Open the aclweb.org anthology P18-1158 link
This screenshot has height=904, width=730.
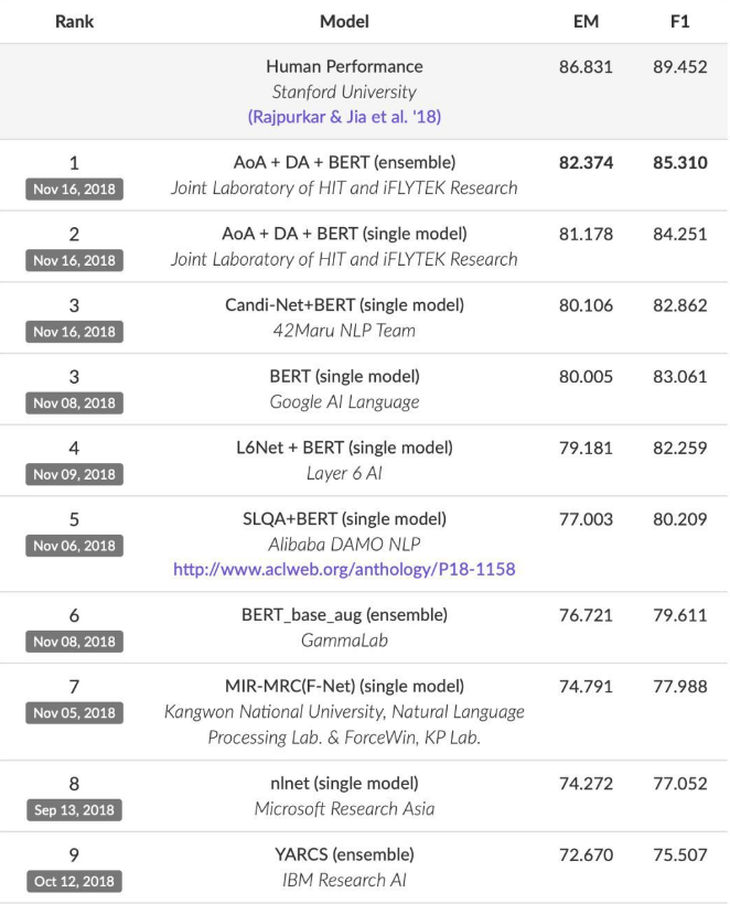[x=344, y=570]
